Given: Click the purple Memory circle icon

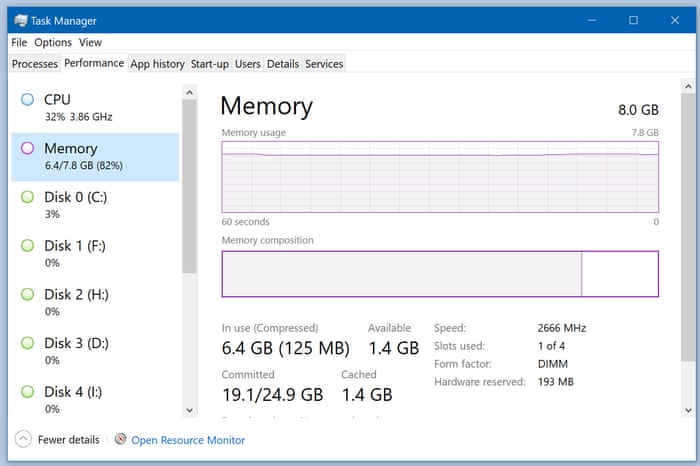Looking at the screenshot, I should pyautogui.click(x=27, y=148).
